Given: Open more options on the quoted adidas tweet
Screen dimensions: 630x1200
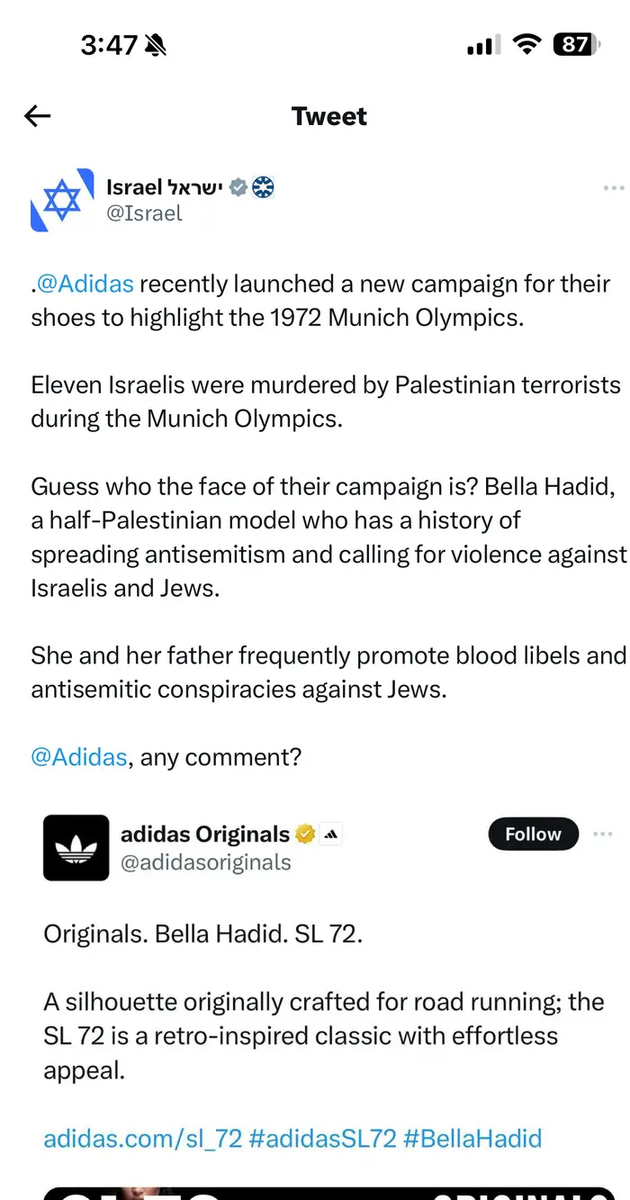Looking at the screenshot, I should pyautogui.click(x=603, y=834).
